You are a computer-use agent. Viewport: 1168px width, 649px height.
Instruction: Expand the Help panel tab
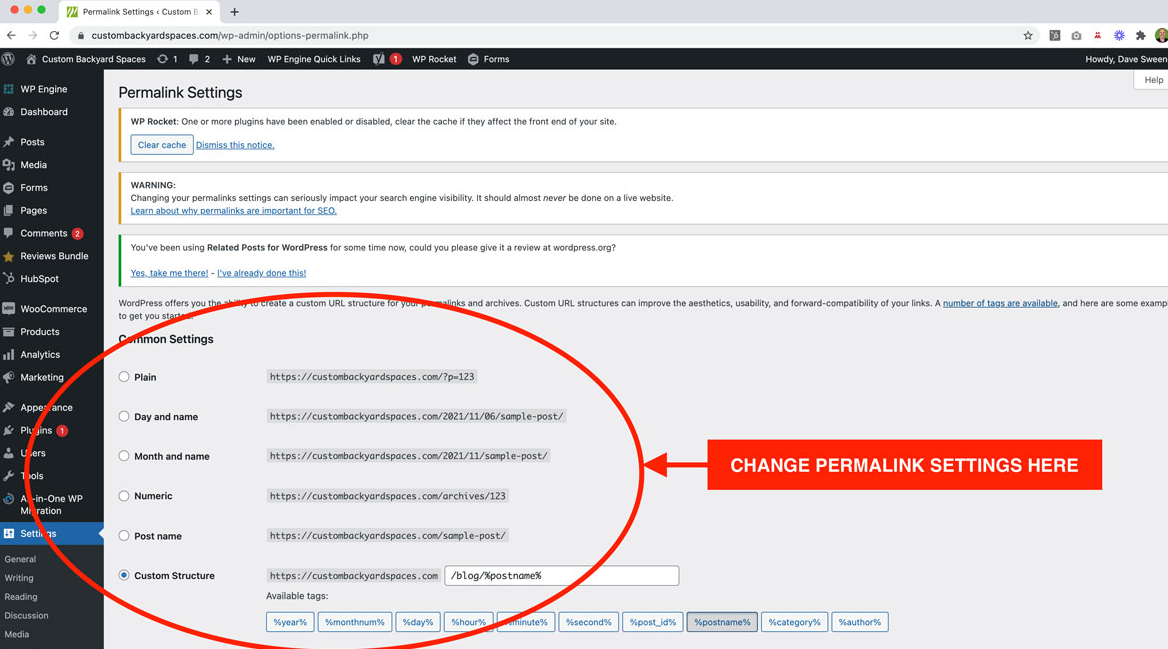[1152, 80]
